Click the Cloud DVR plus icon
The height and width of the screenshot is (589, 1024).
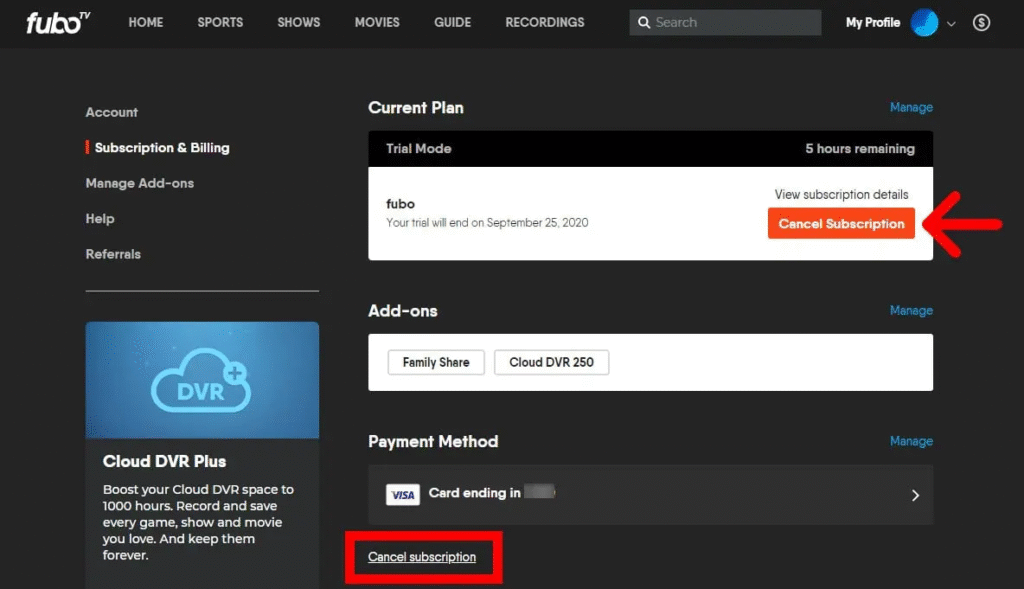(x=202, y=379)
